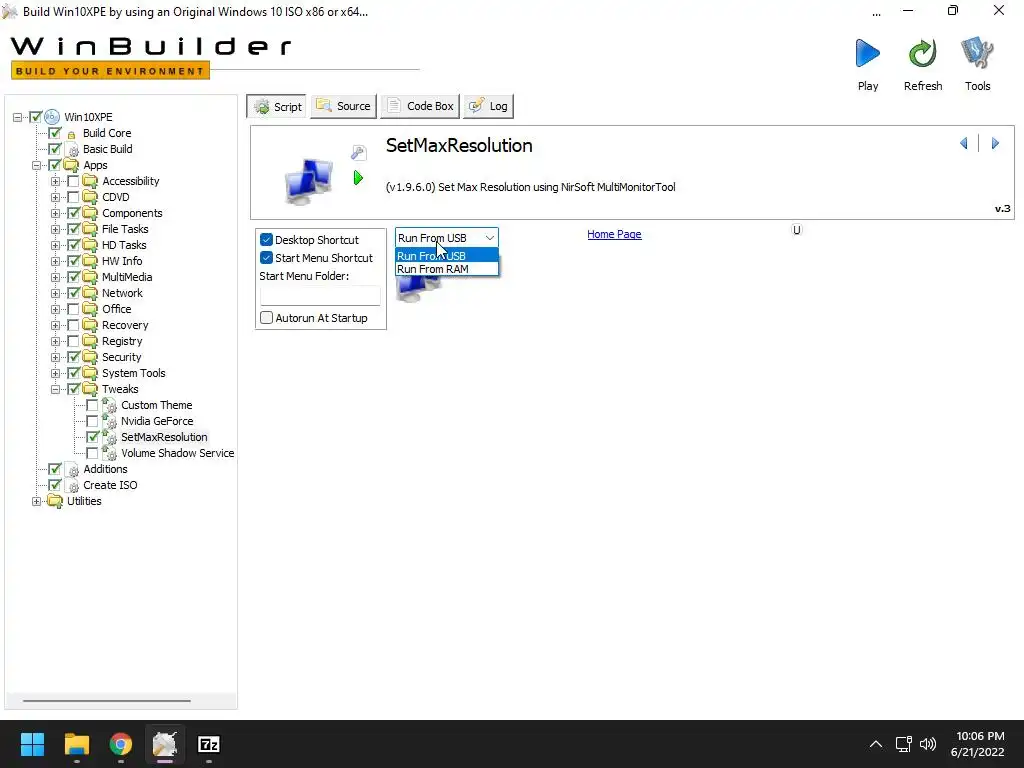Open Chrome from taskbar
The image size is (1024, 768).
pyautogui.click(x=121, y=744)
